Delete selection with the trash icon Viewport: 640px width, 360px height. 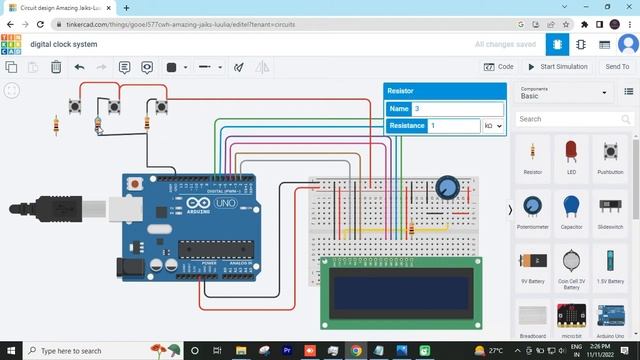[x=56, y=67]
